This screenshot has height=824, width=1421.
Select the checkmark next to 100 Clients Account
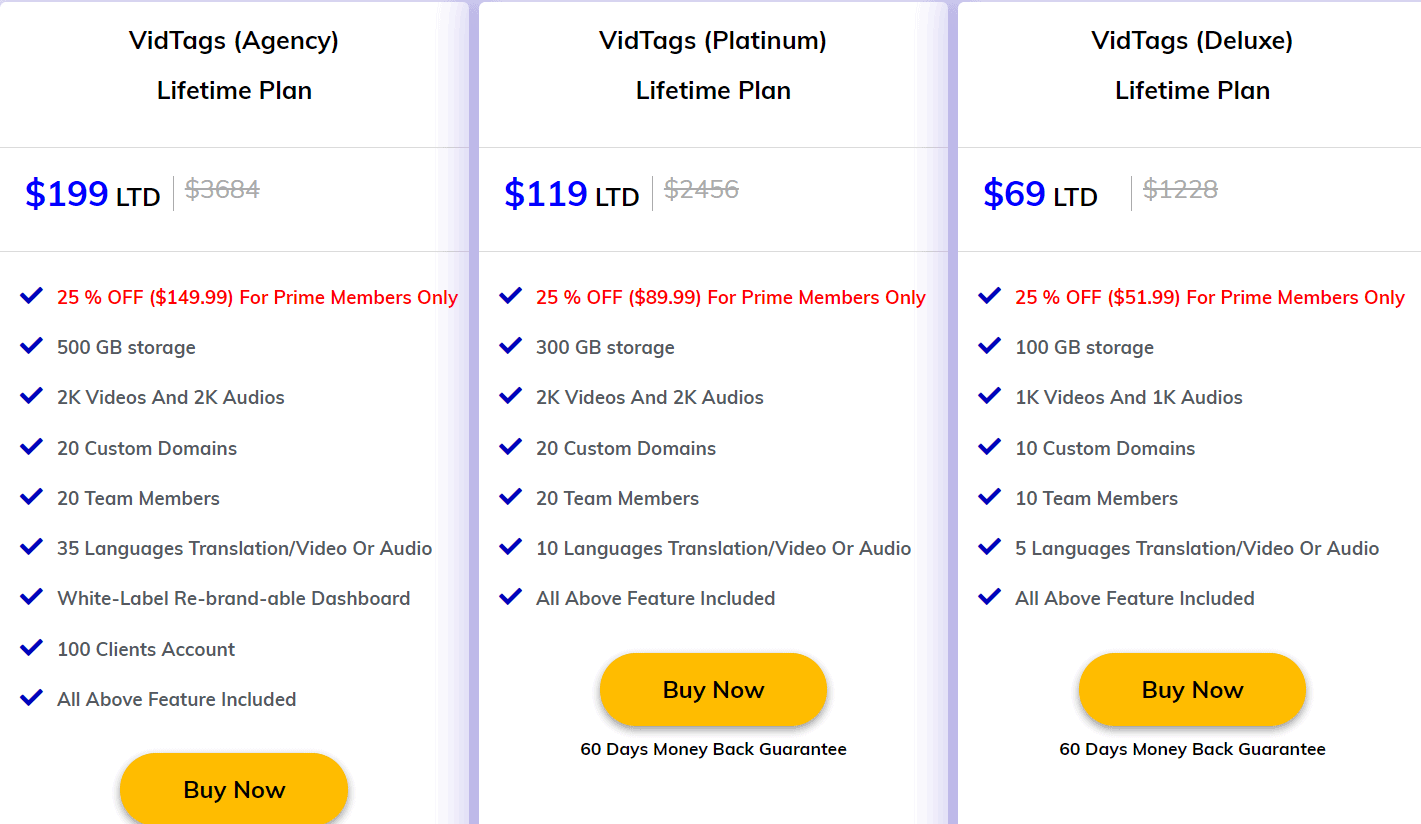[x=31, y=648]
